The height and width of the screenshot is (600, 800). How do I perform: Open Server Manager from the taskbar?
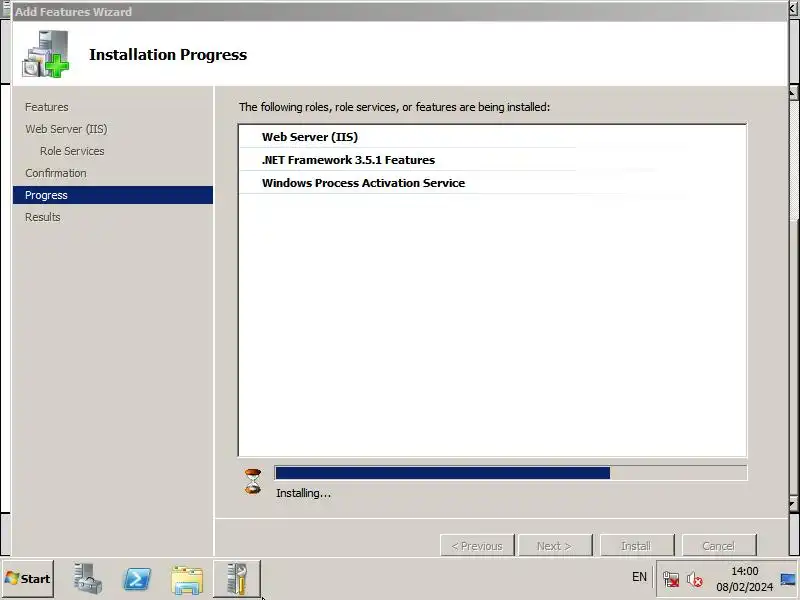(87, 579)
